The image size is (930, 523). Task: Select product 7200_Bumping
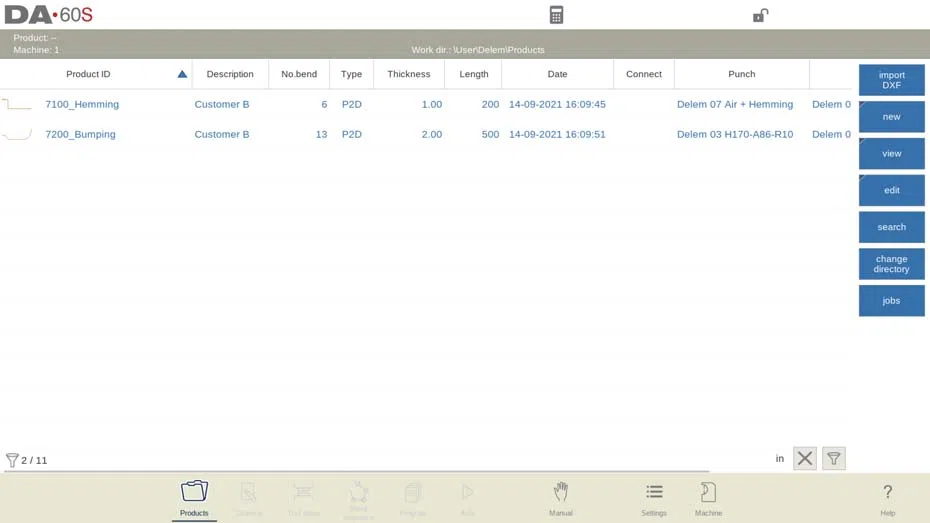tap(80, 135)
